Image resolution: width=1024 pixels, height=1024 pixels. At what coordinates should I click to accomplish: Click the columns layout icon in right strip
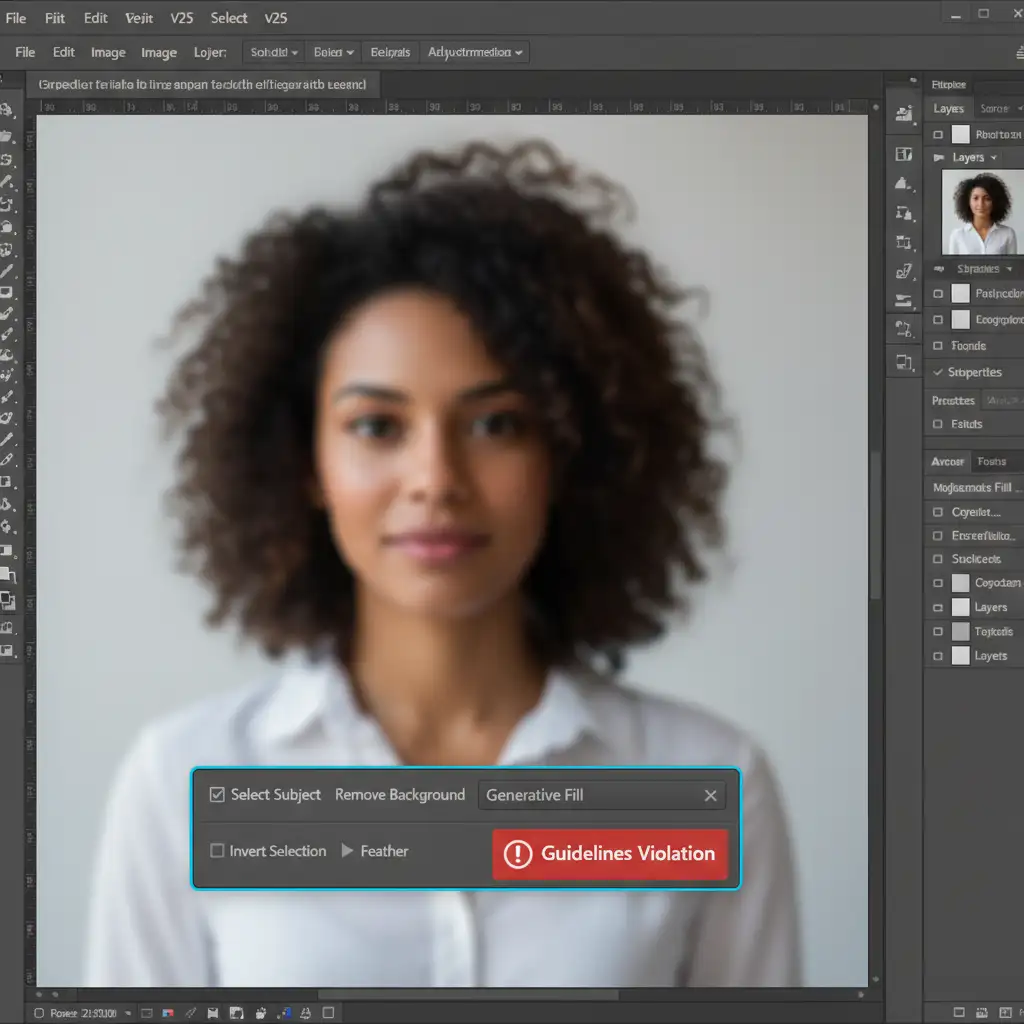point(904,154)
